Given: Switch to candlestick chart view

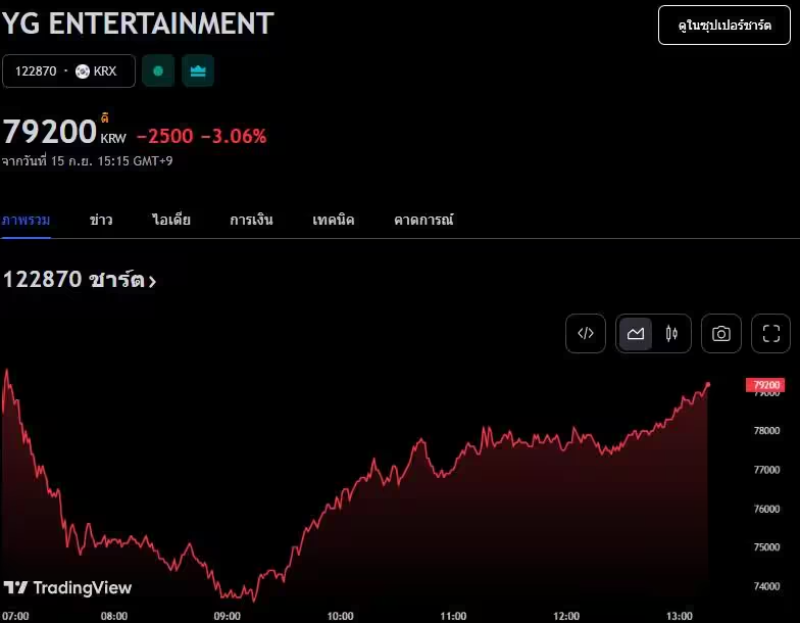Looking at the screenshot, I should pyautogui.click(x=671, y=334).
